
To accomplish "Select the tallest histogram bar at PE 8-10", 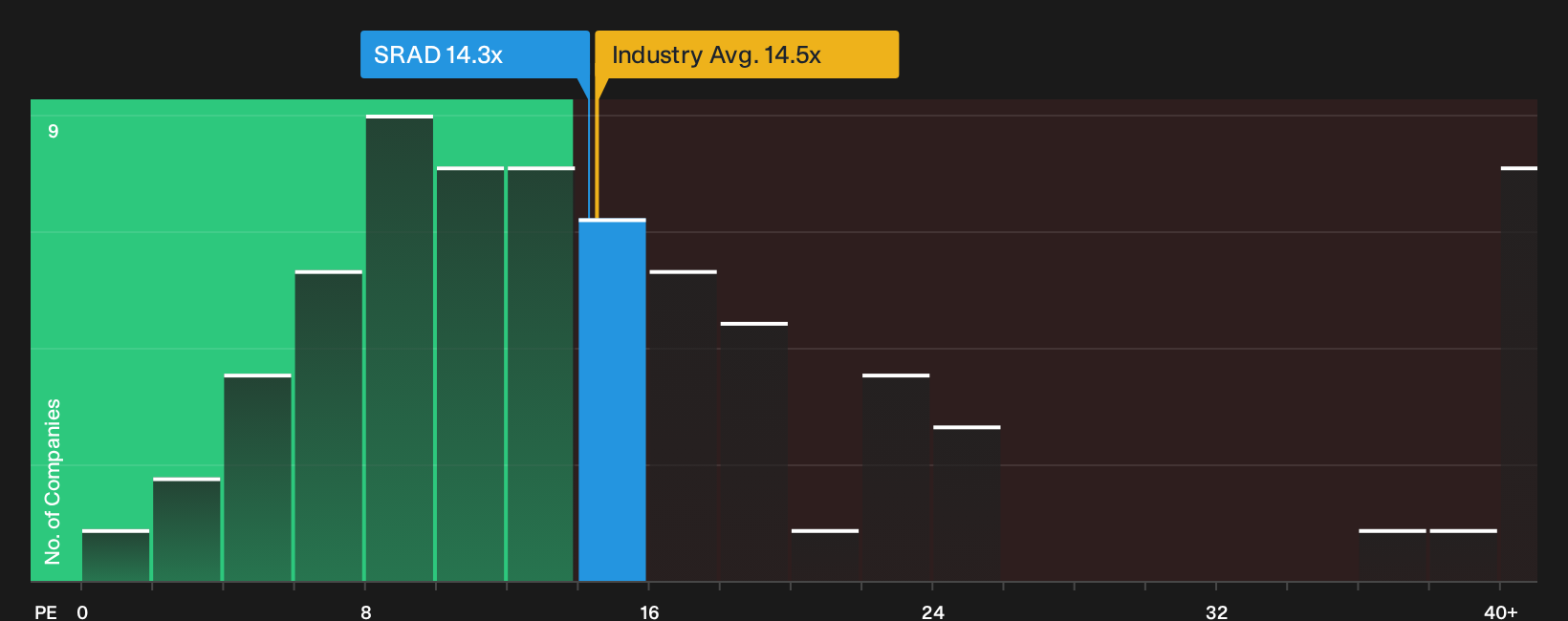I will point(400,349).
